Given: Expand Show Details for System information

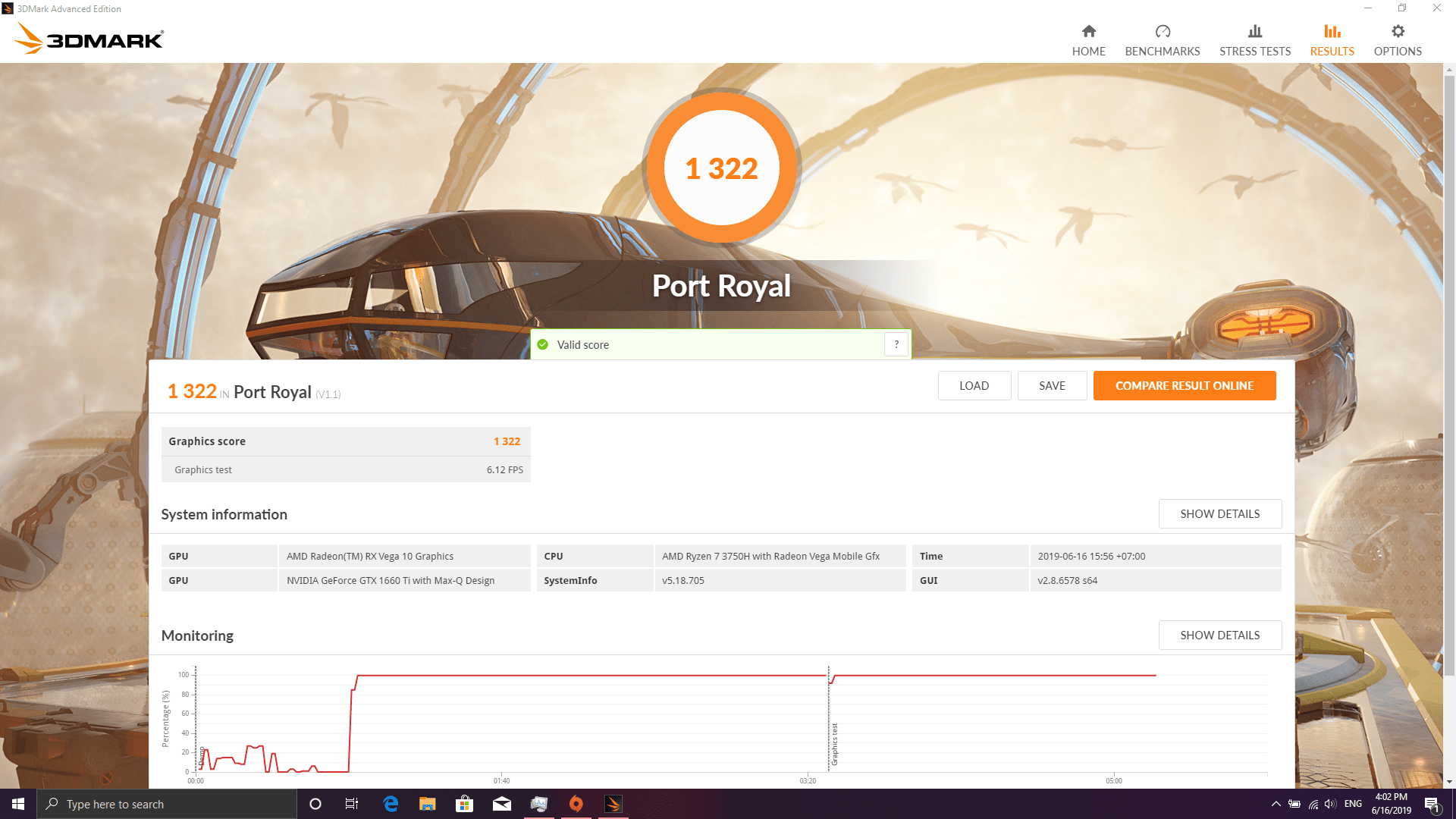Looking at the screenshot, I should click(x=1219, y=513).
